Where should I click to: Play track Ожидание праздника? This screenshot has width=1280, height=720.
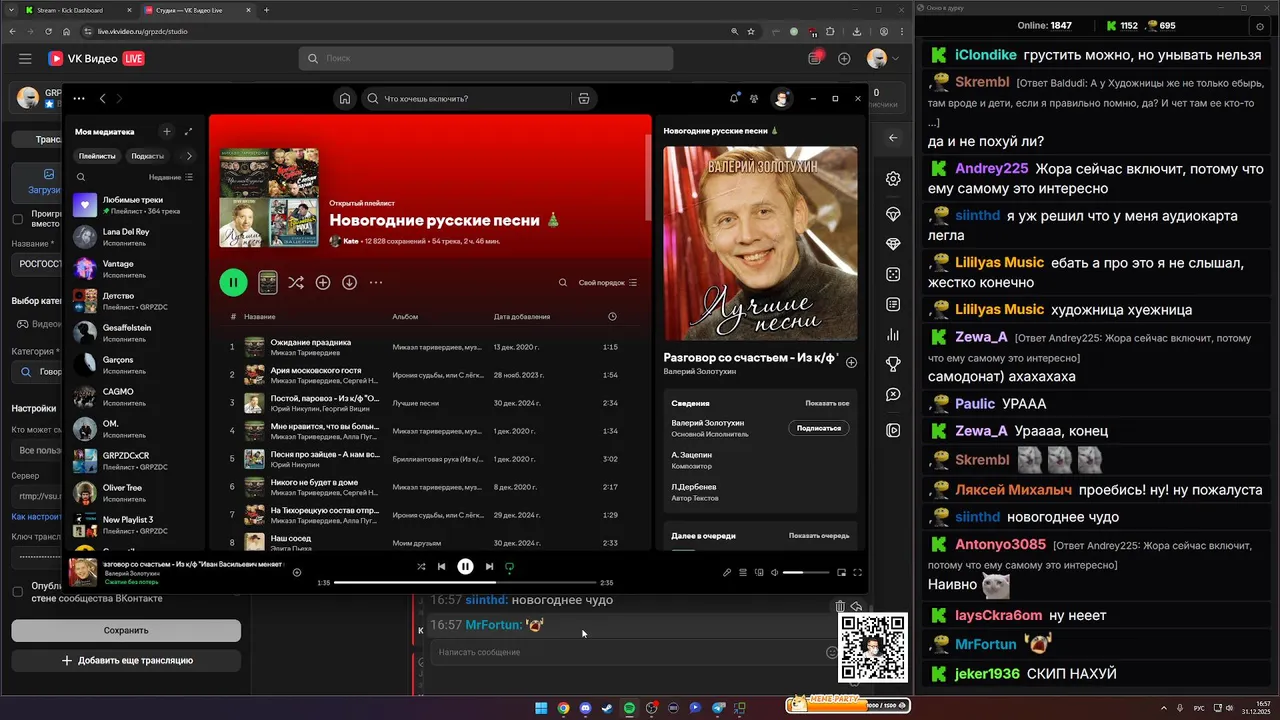click(310, 342)
